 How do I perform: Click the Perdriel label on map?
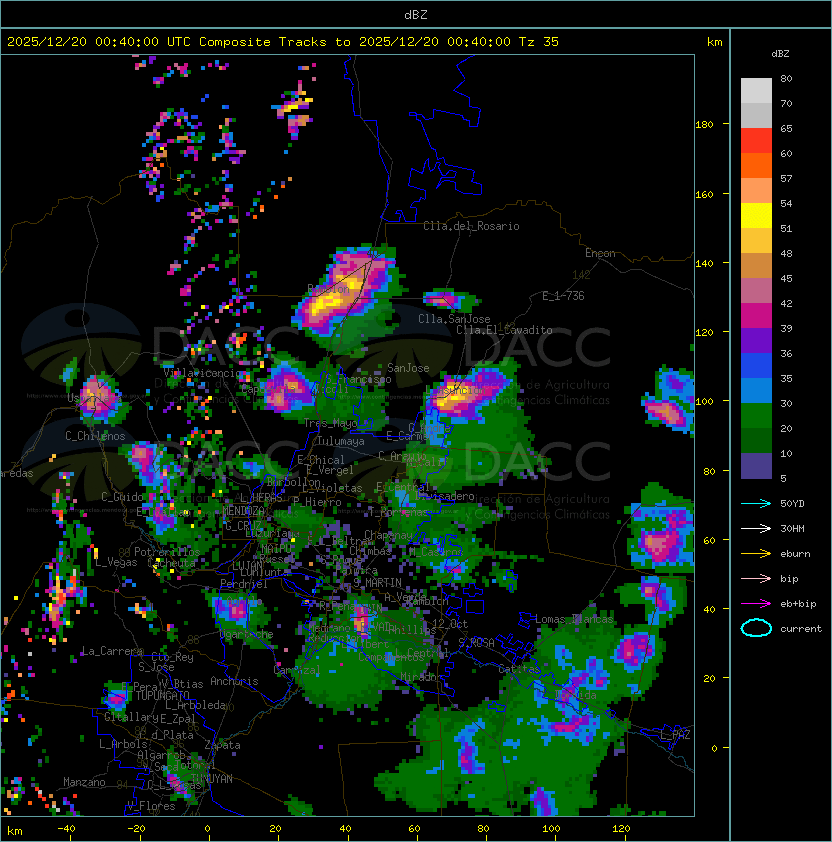pos(244,584)
